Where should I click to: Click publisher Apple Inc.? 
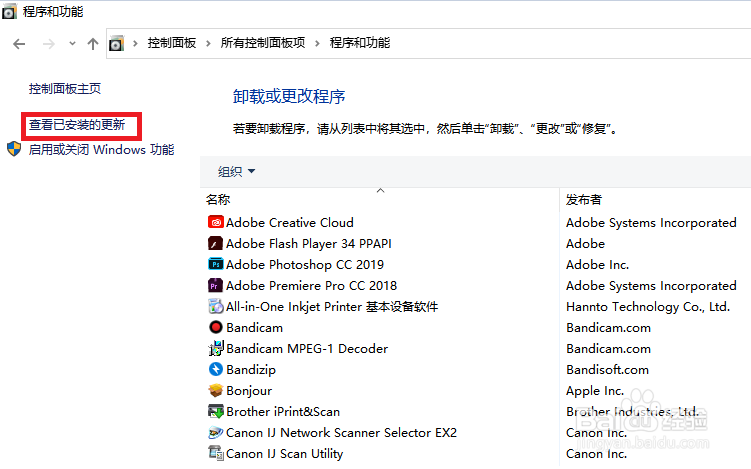[x=595, y=391]
